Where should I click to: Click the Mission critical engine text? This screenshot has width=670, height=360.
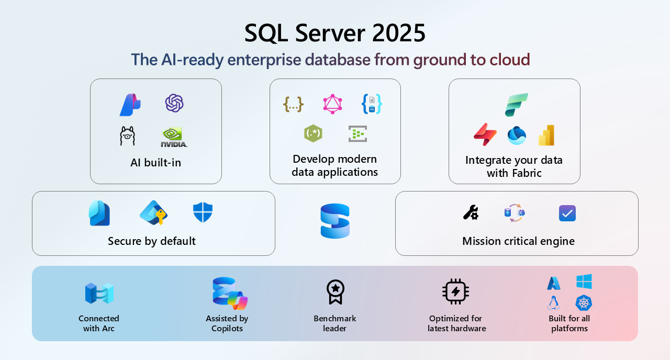518,241
